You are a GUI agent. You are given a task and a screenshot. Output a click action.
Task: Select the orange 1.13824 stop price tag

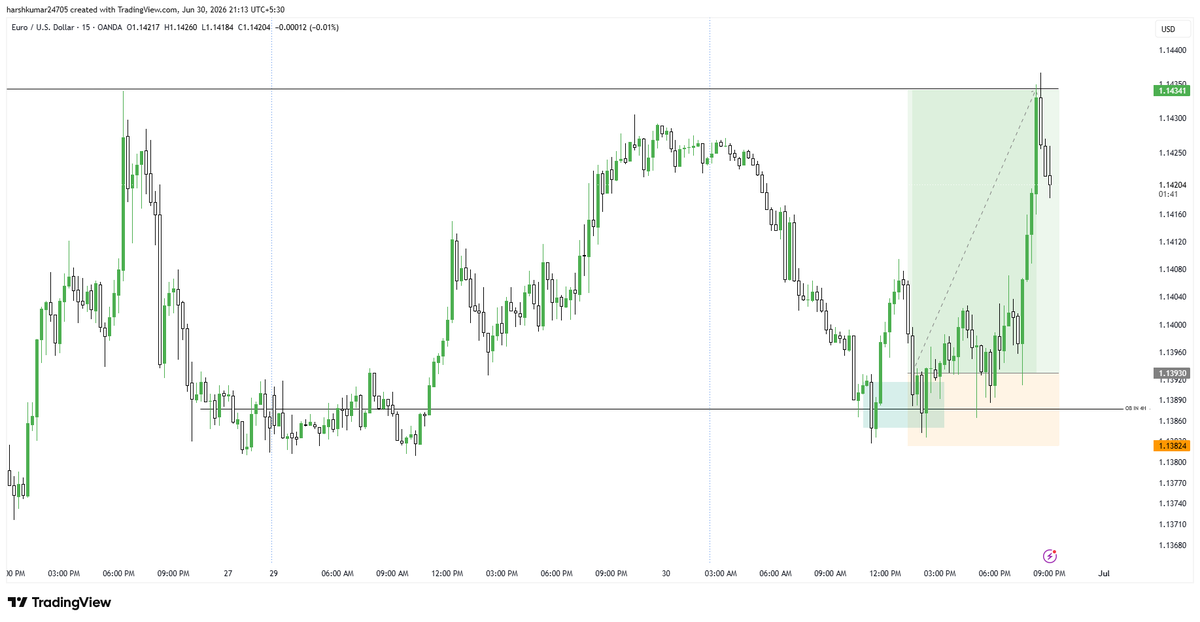coord(1171,446)
